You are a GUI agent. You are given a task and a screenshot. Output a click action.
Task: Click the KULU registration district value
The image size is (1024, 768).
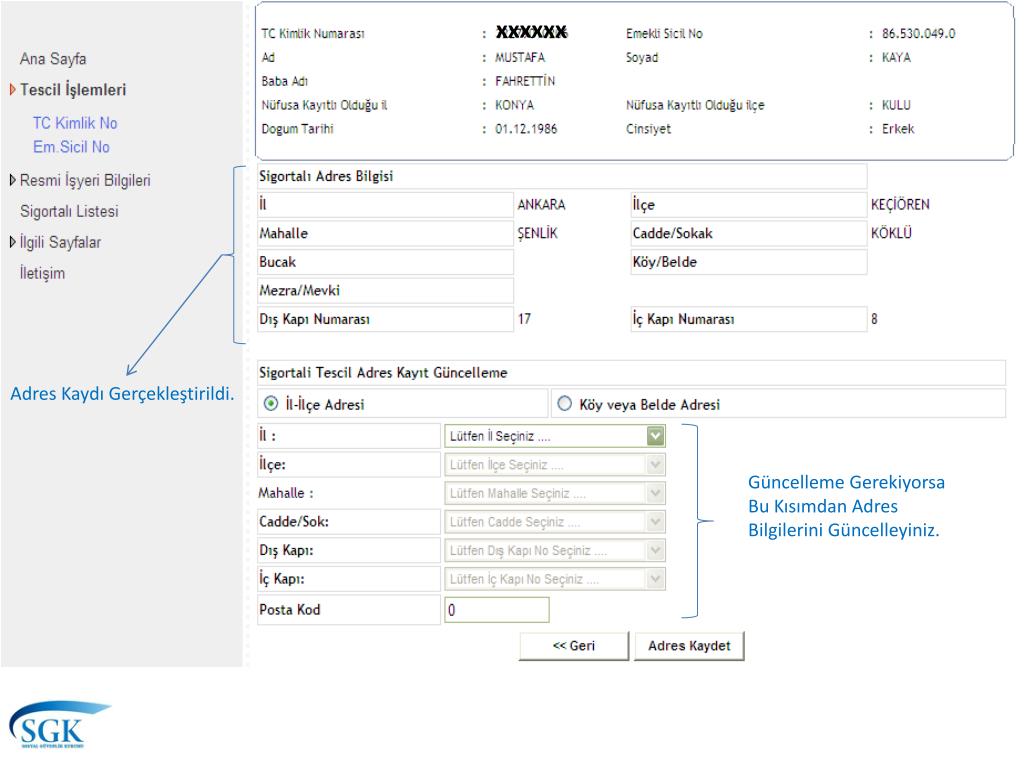point(896,105)
